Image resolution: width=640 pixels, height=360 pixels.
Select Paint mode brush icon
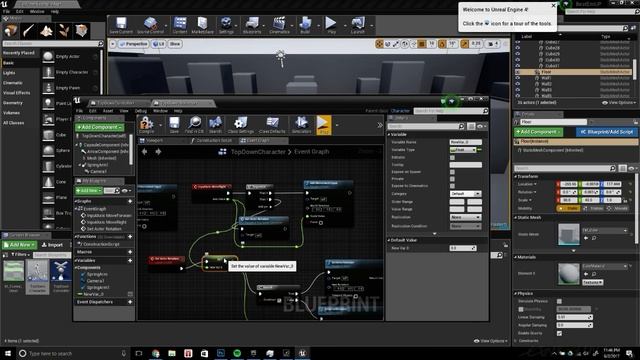click(29, 31)
